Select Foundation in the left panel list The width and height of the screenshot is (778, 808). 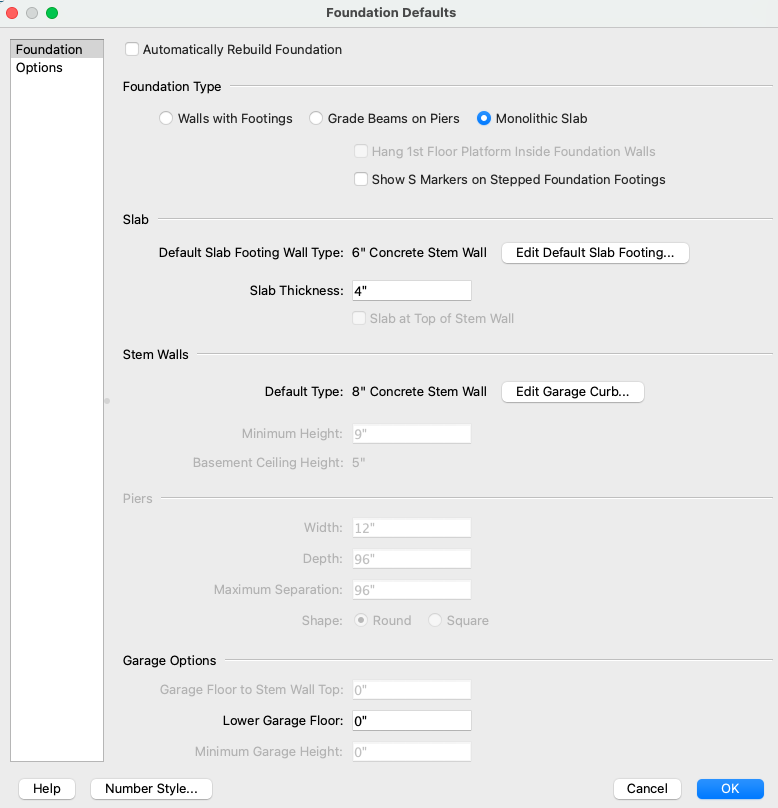click(x=49, y=49)
